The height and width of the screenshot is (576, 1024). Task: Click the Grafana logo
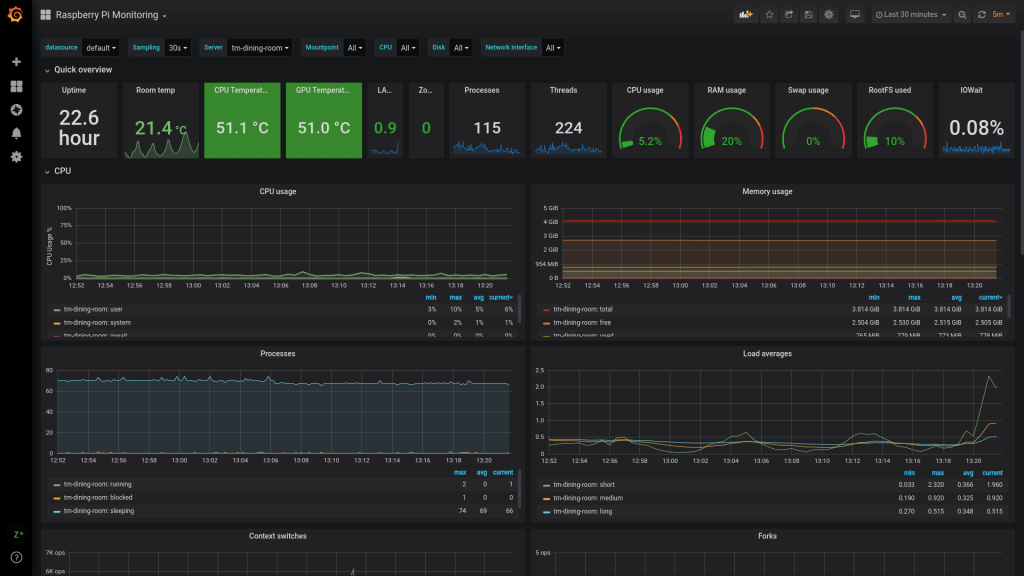16,15
